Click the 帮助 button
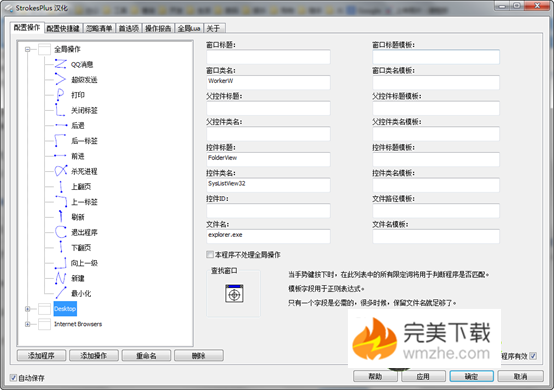This screenshot has height=390, width=554. 375,376
